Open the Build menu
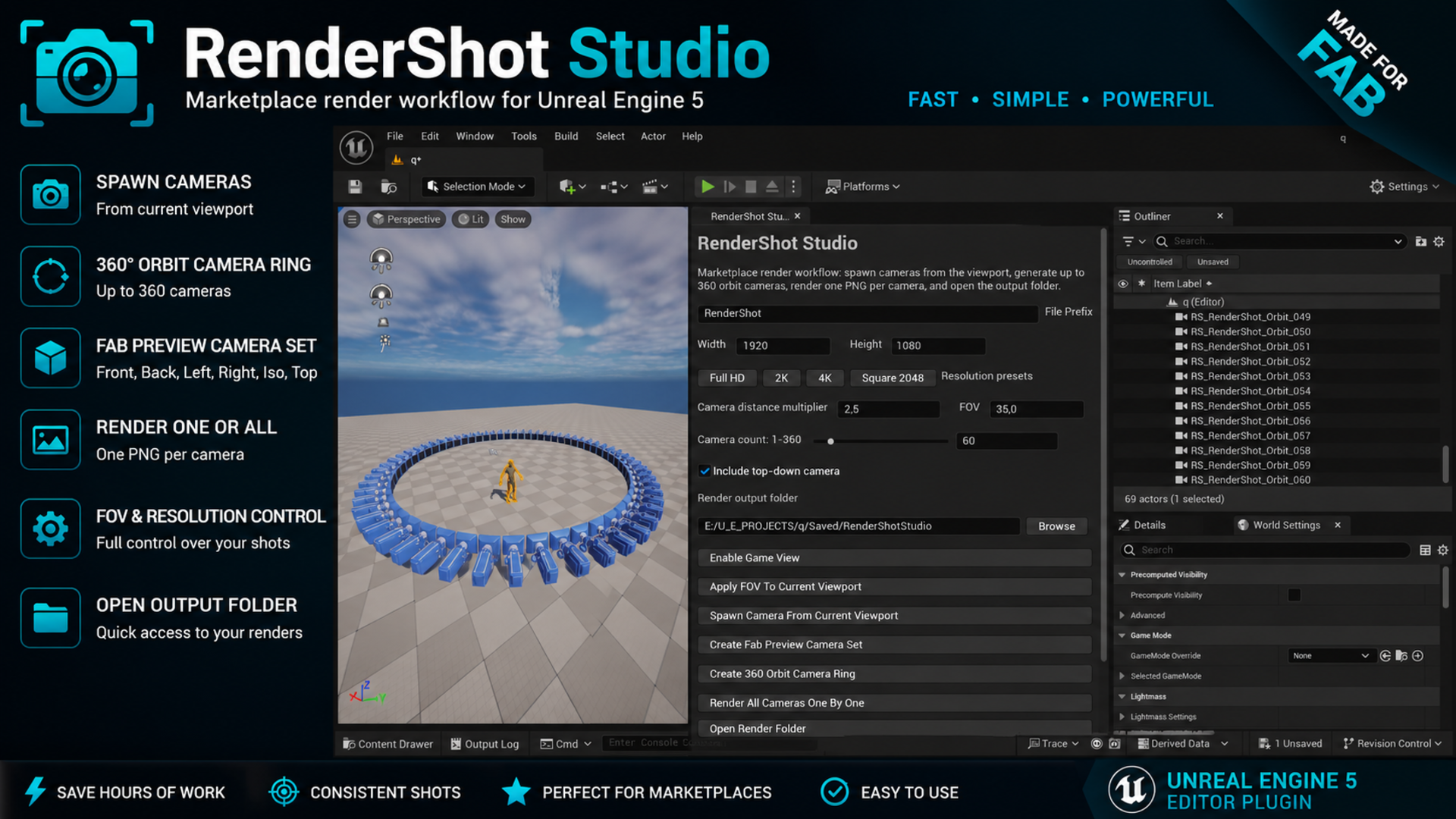 566,136
